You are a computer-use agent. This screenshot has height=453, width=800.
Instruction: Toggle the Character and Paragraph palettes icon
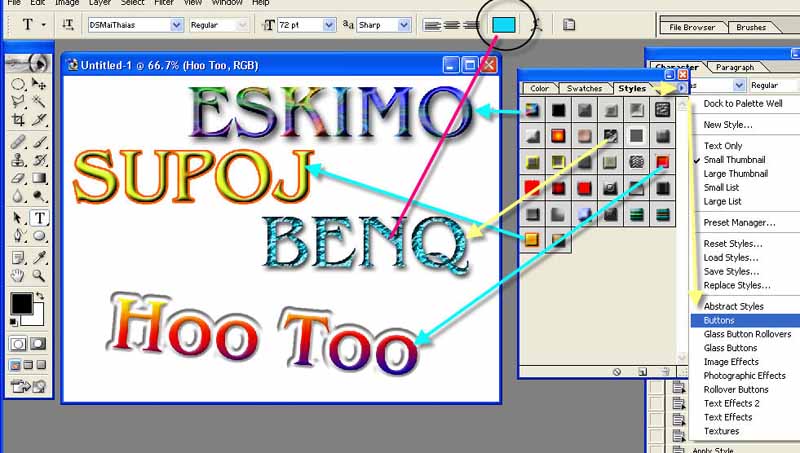[569, 24]
